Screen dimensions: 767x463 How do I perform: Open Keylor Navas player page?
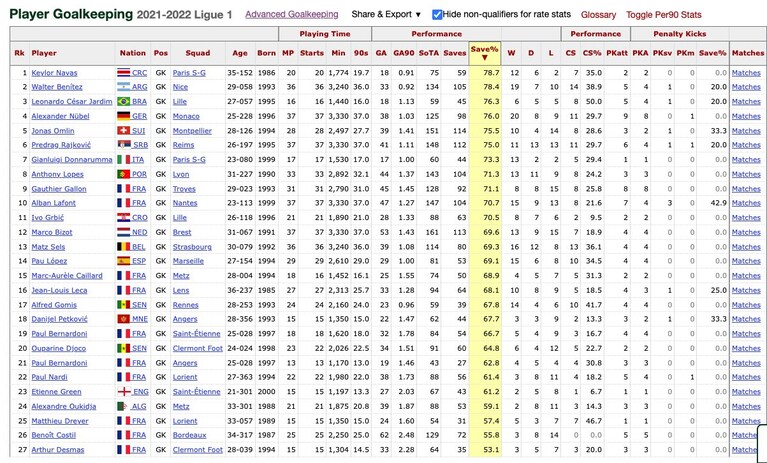point(54,73)
